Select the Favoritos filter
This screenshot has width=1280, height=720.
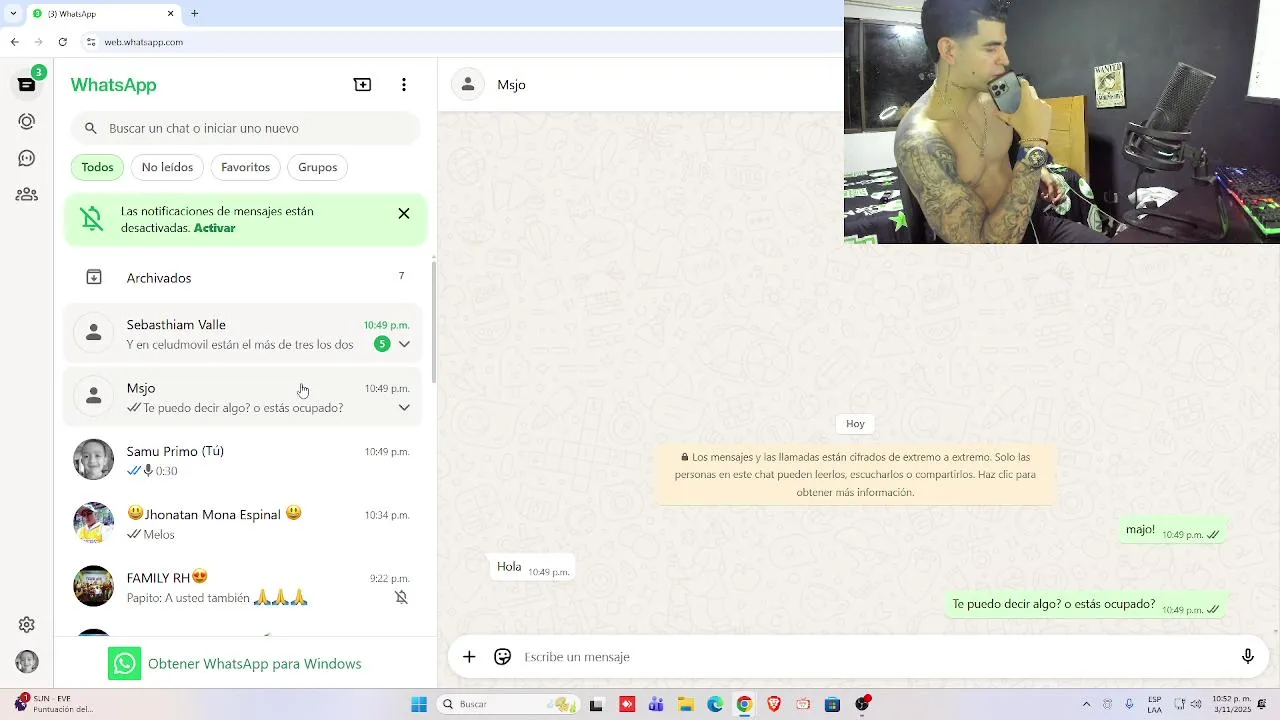click(245, 167)
